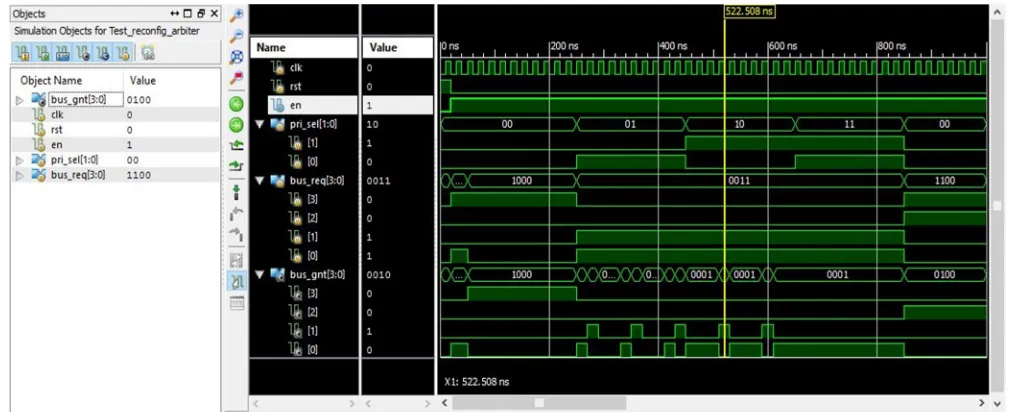The width and height of the screenshot is (1012, 412).
Task: Toggle the fifth object filter (constants)
Action: point(103,54)
